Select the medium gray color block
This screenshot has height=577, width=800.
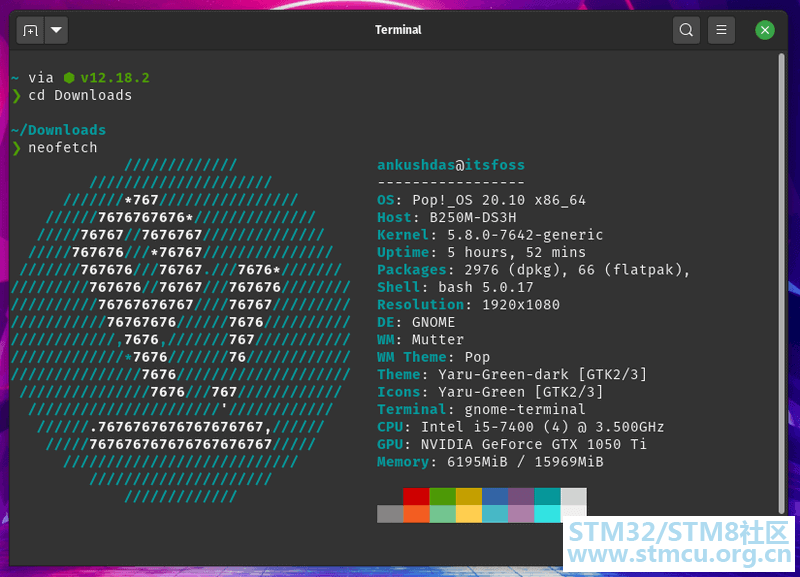(x=390, y=514)
